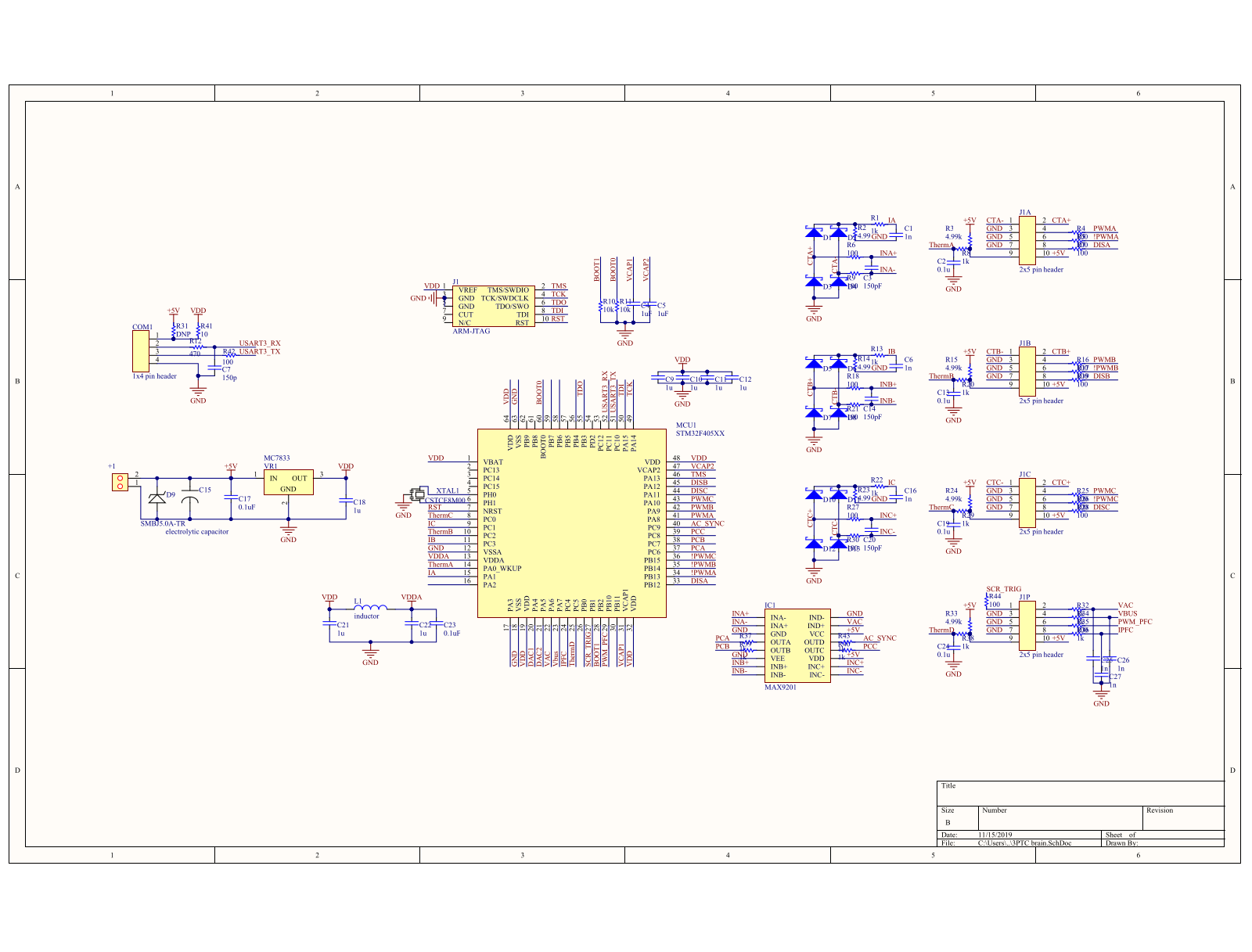Click the XTAL1 designator text
Image resolution: width=1252 pixels, height=952 pixels.
tap(448, 491)
